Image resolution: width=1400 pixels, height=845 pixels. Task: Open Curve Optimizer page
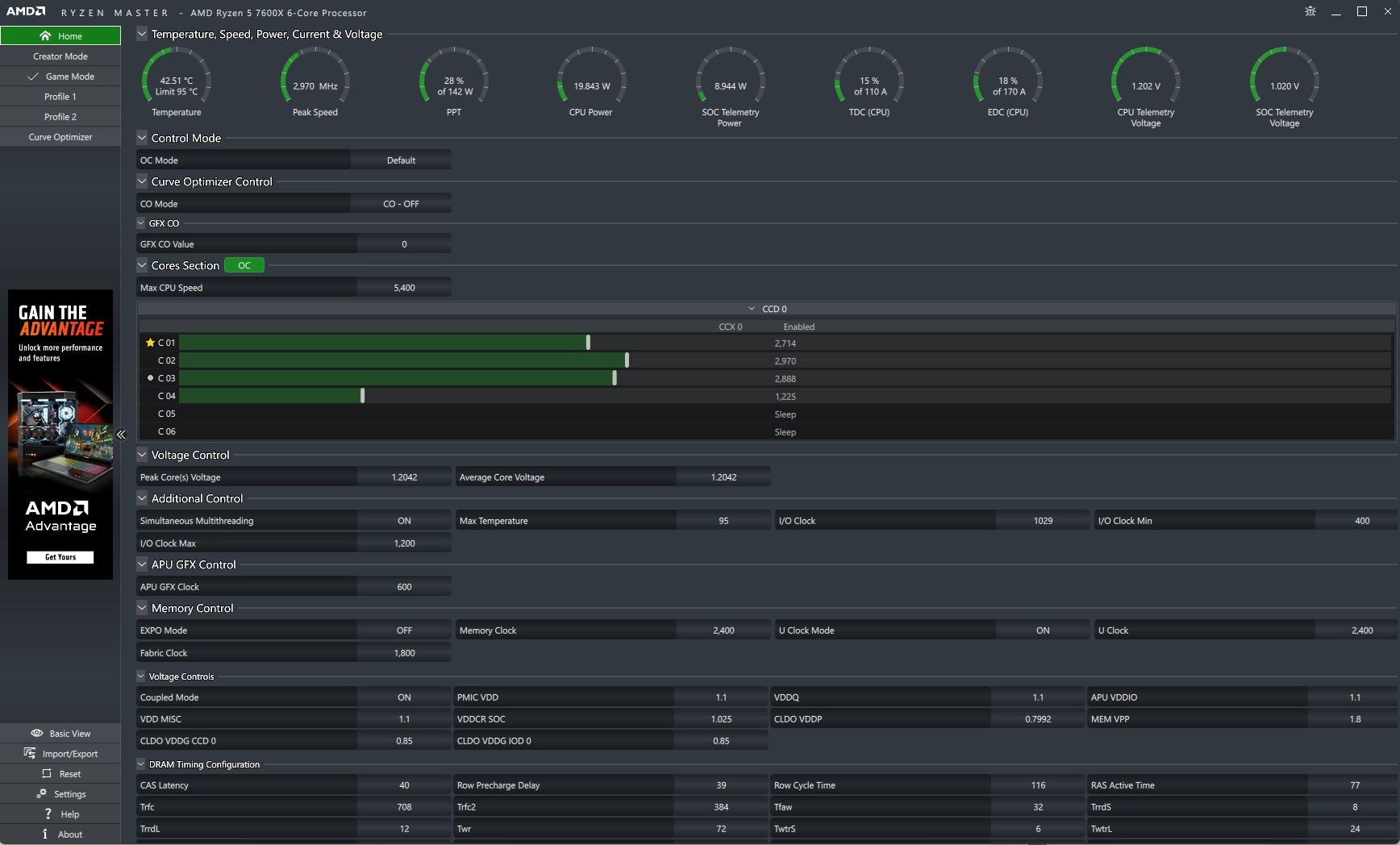coord(60,137)
